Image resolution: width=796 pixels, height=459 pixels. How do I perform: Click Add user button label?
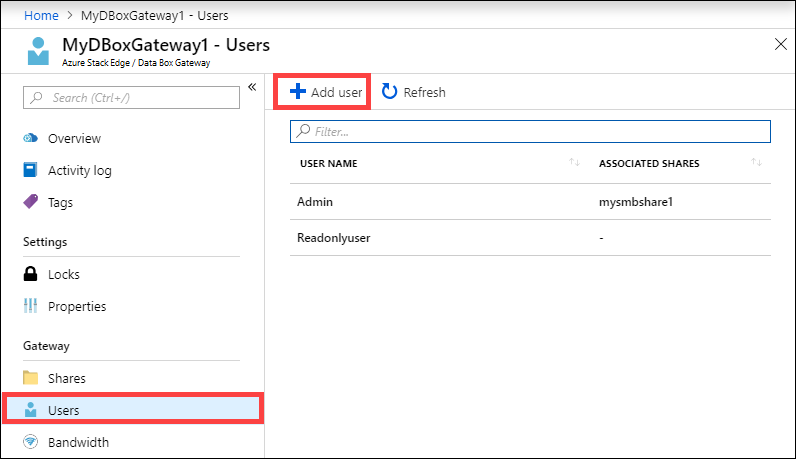(337, 92)
